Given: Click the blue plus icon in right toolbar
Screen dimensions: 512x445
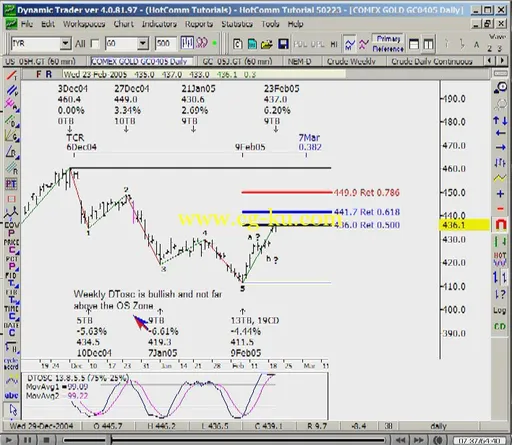Looking at the screenshot, I should [x=500, y=194].
